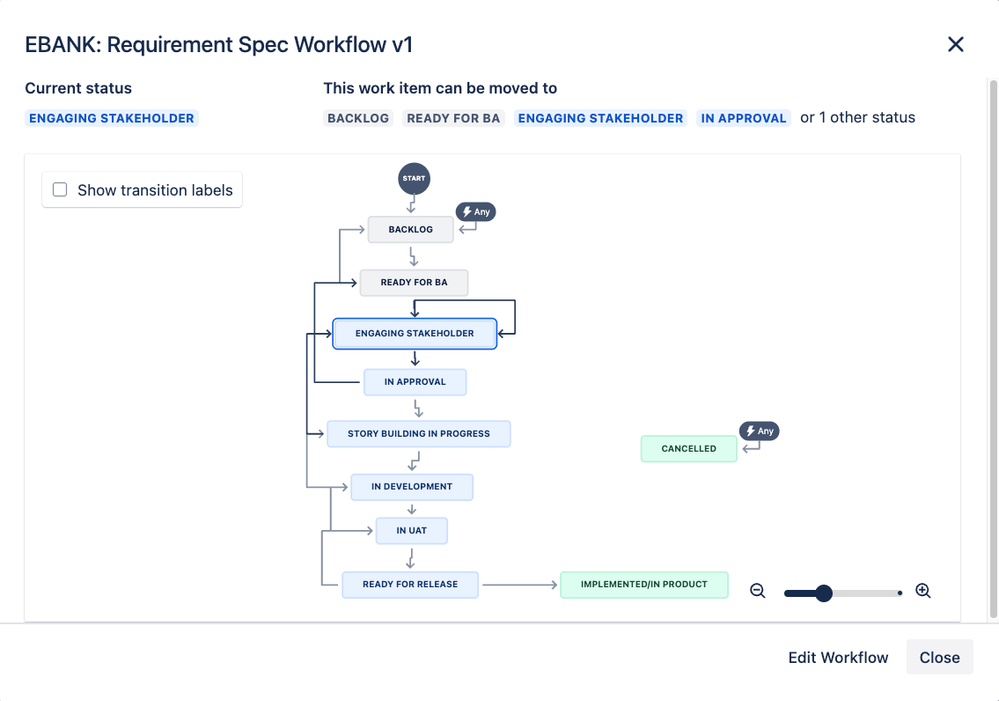Open Edit Workflow

tap(838, 657)
